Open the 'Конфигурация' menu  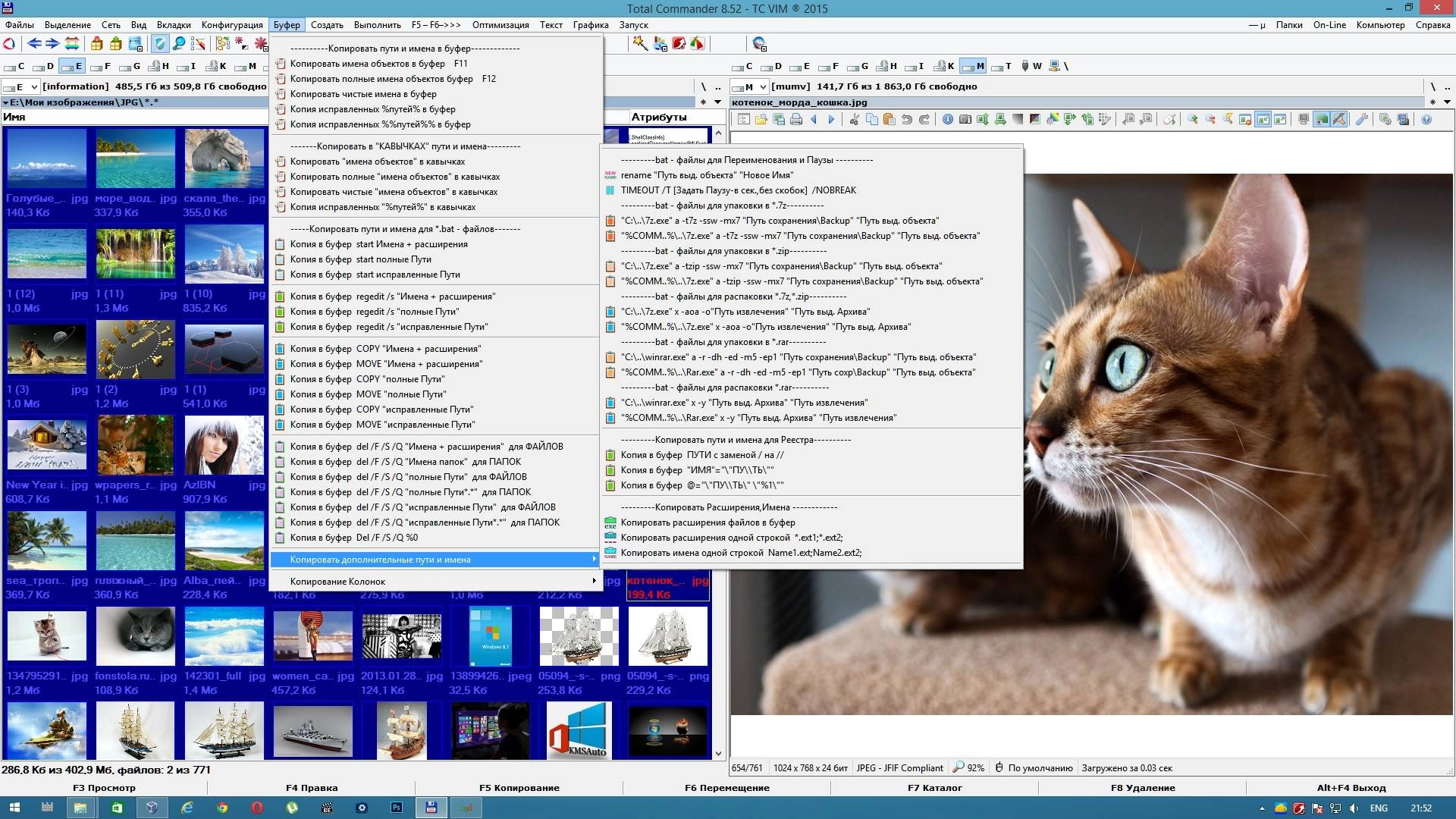[232, 25]
